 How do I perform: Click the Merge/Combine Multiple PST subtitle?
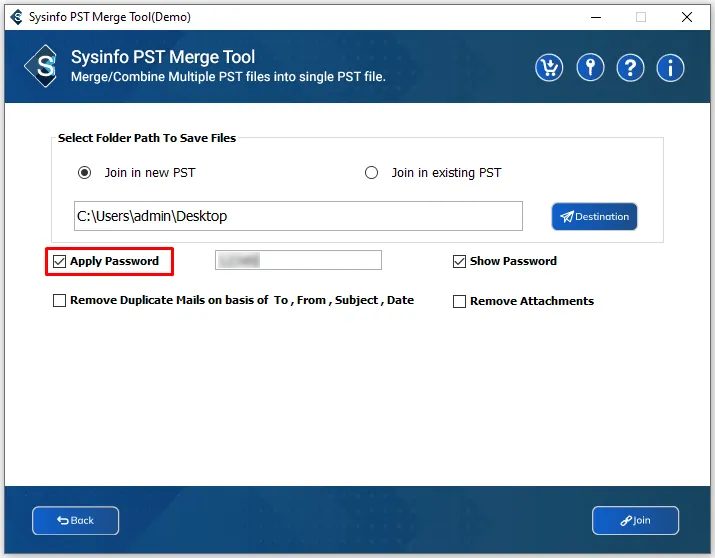pos(228,77)
